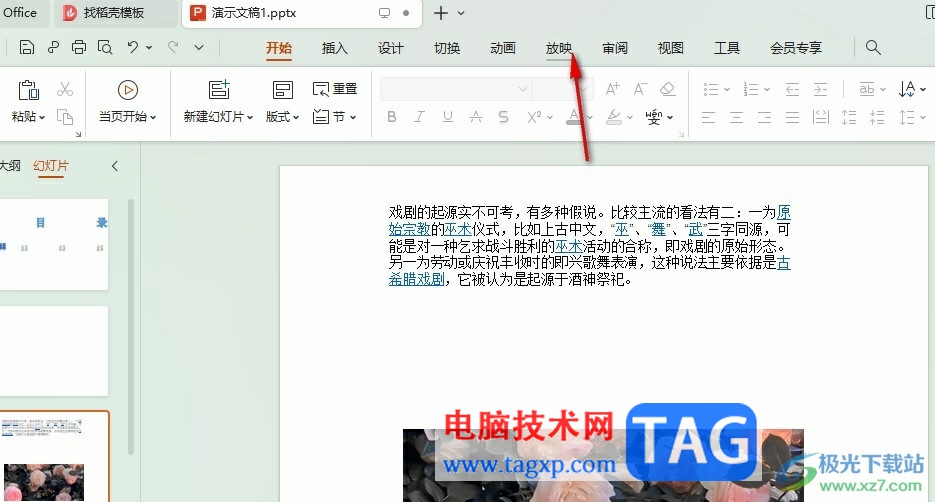Viewport: 935px width, 502px height.
Task: Switch to the 设计 (Design) tab
Action: tap(391, 48)
